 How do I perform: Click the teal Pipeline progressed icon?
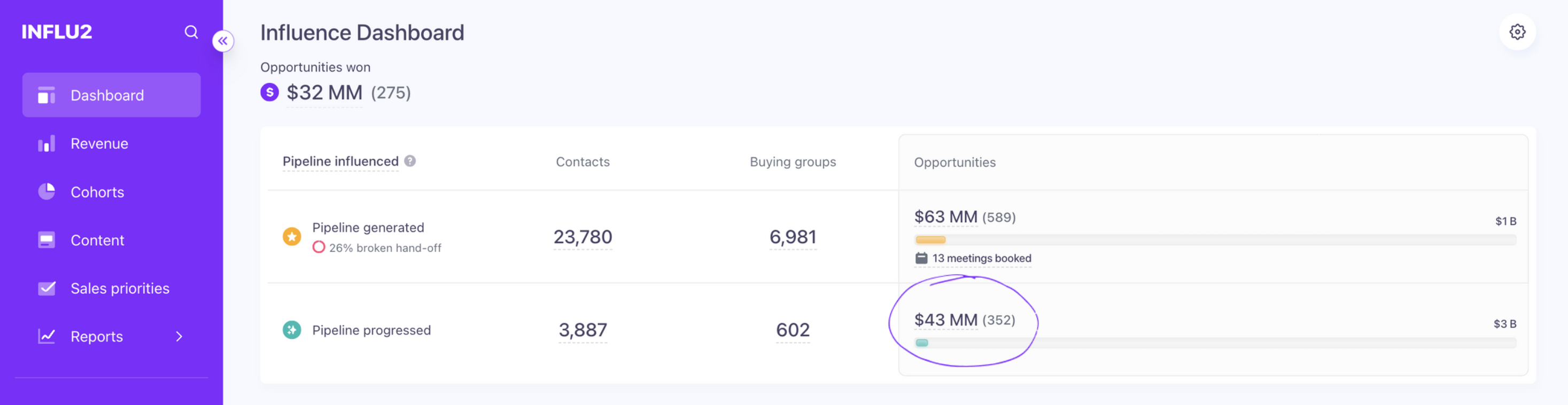click(x=292, y=330)
